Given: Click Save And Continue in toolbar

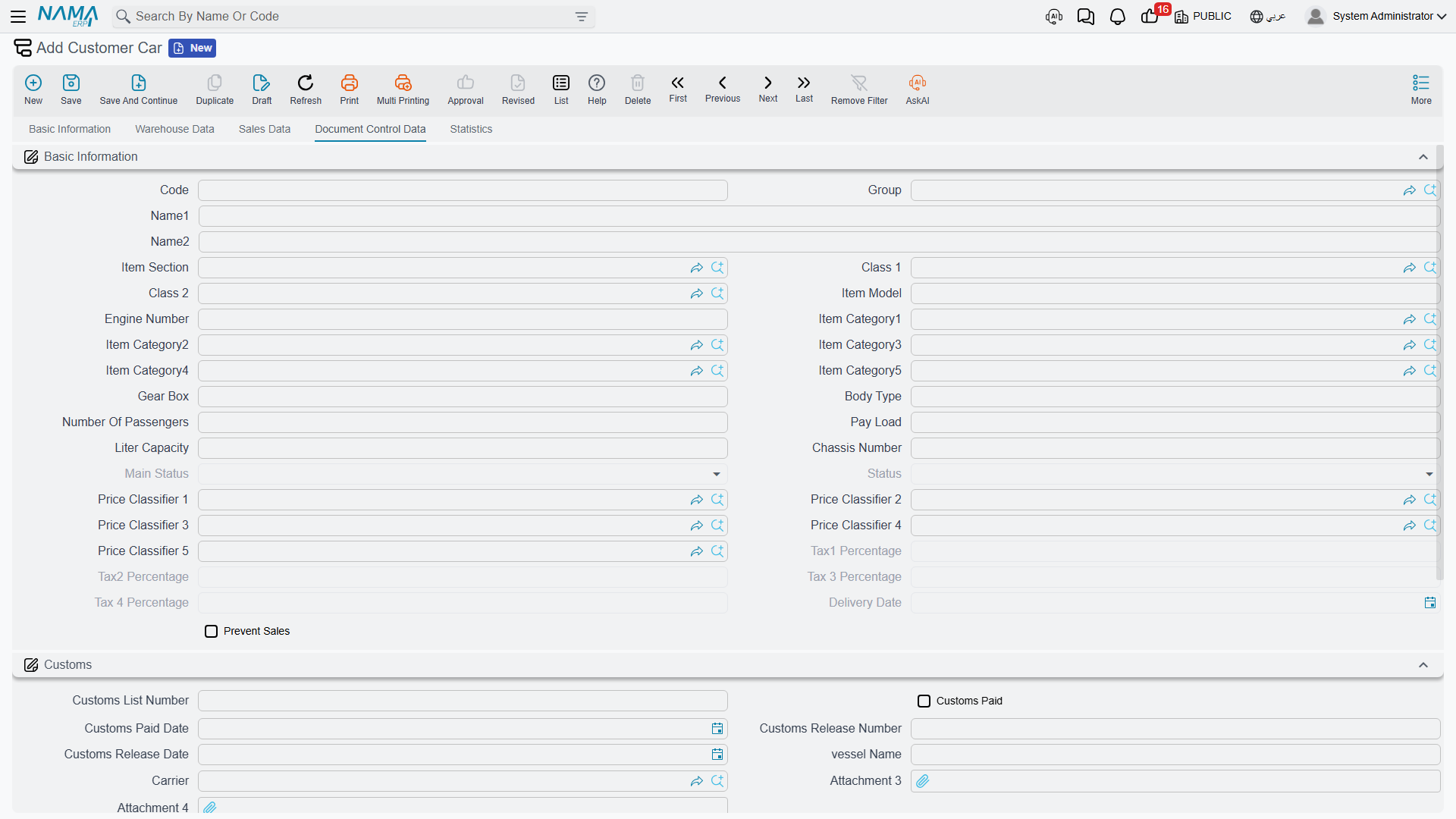Looking at the screenshot, I should 139,89.
